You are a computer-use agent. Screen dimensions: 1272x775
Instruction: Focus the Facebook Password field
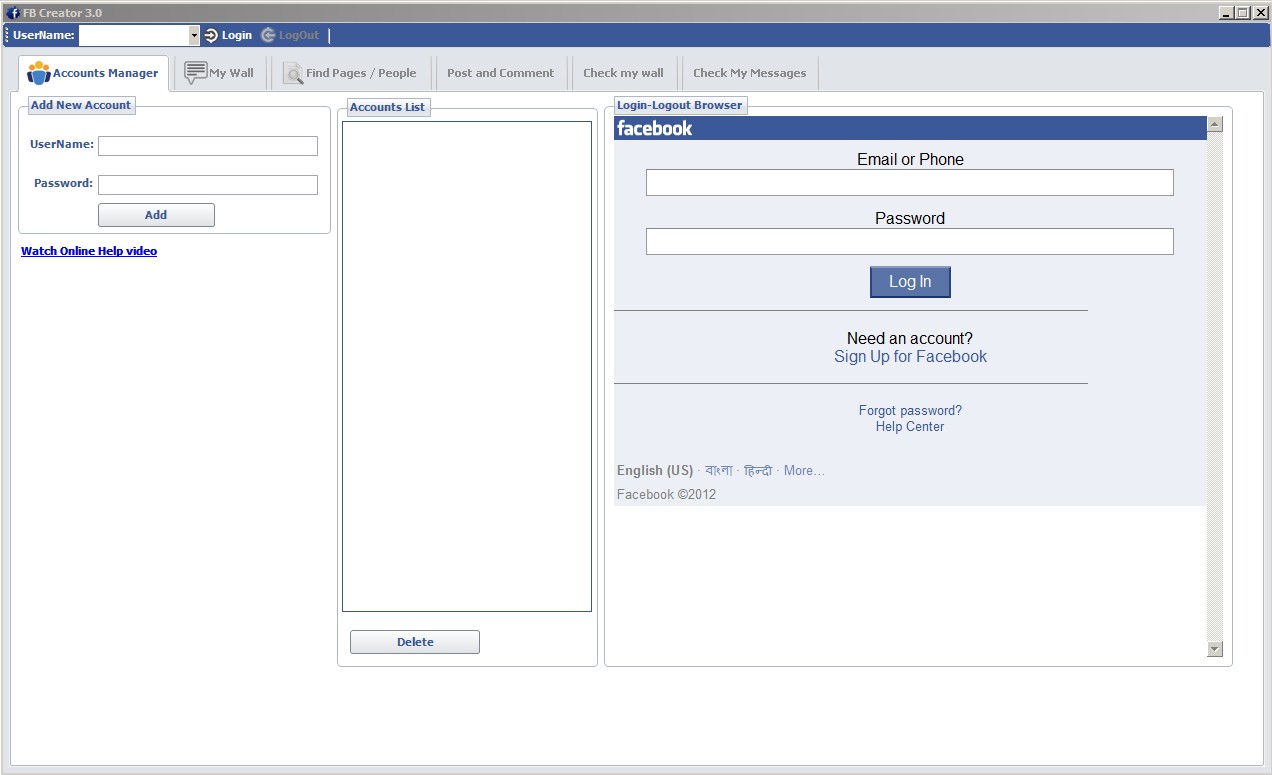tap(910, 241)
